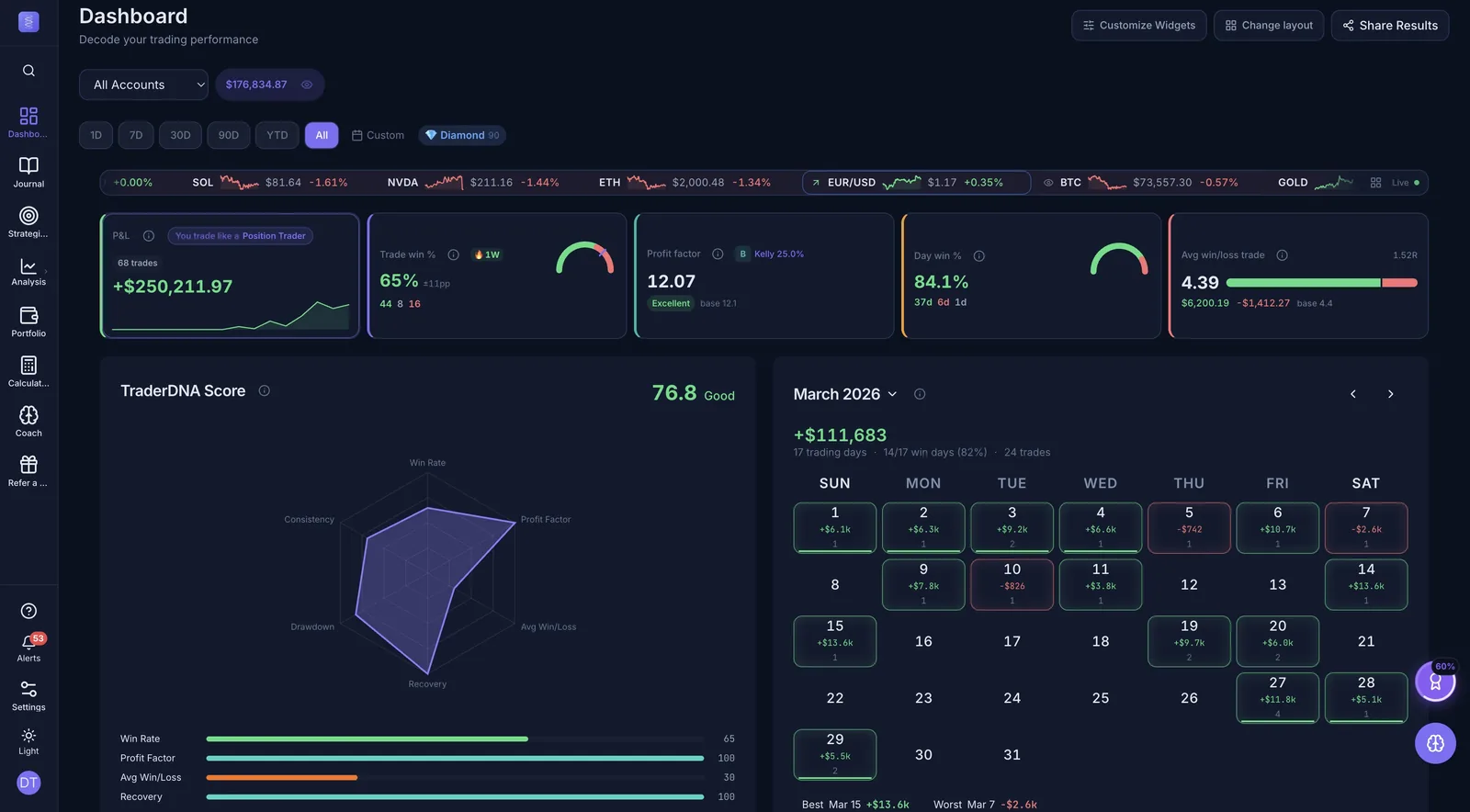1470x812 pixels.
Task: Click the SOL ticker item
Action: point(269,183)
